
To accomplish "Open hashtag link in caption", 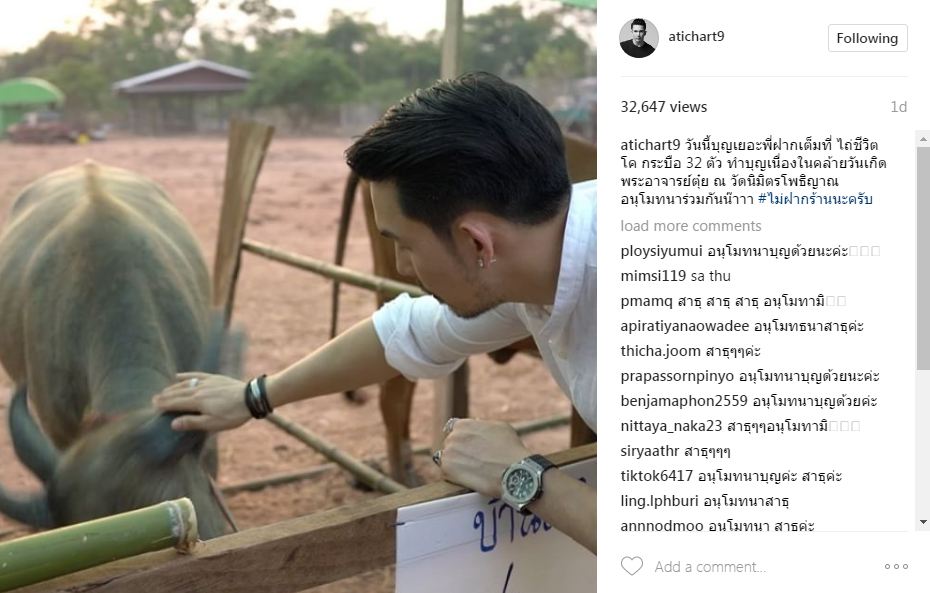I will click(x=815, y=199).
